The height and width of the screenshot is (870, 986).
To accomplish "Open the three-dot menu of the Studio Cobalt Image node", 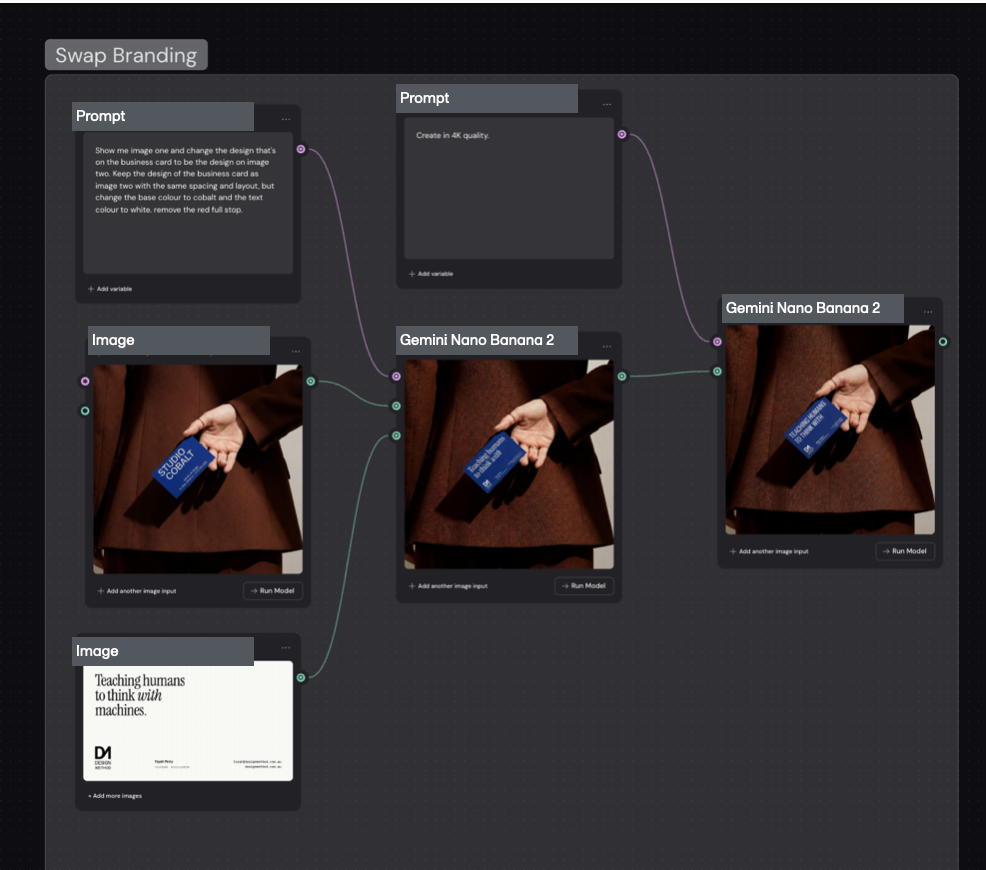I will [296, 351].
